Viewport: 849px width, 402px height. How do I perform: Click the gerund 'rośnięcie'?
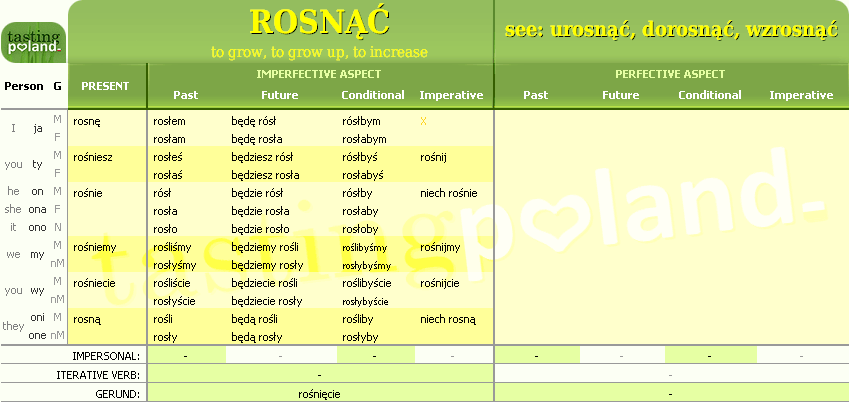(319, 394)
